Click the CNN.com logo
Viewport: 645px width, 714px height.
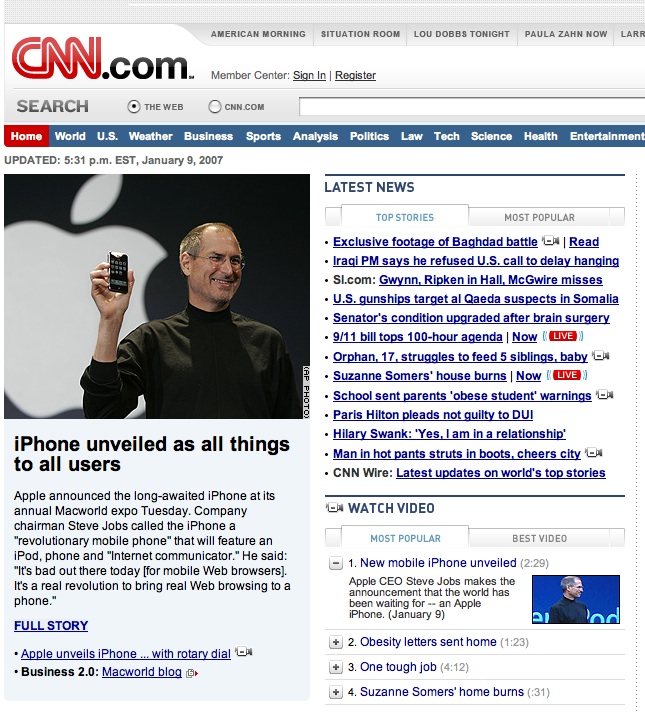point(103,59)
